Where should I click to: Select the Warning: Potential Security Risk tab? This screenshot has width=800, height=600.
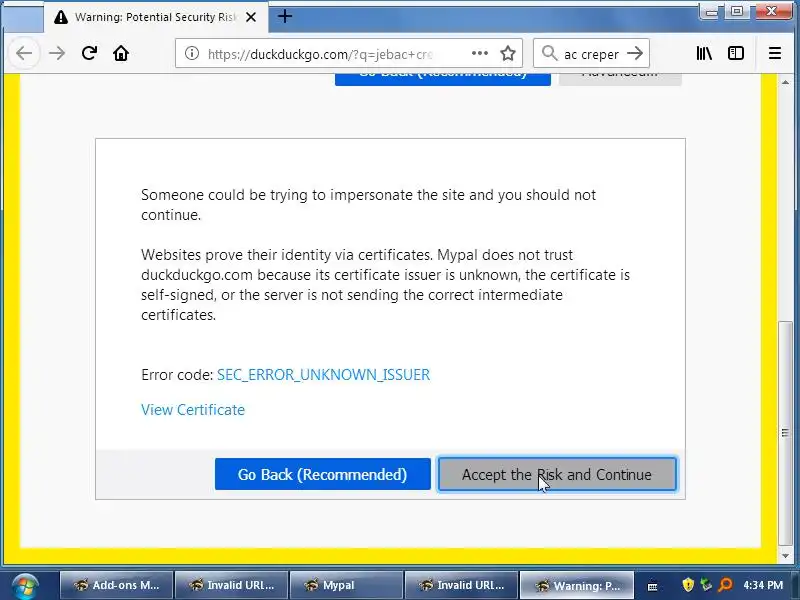point(156,17)
